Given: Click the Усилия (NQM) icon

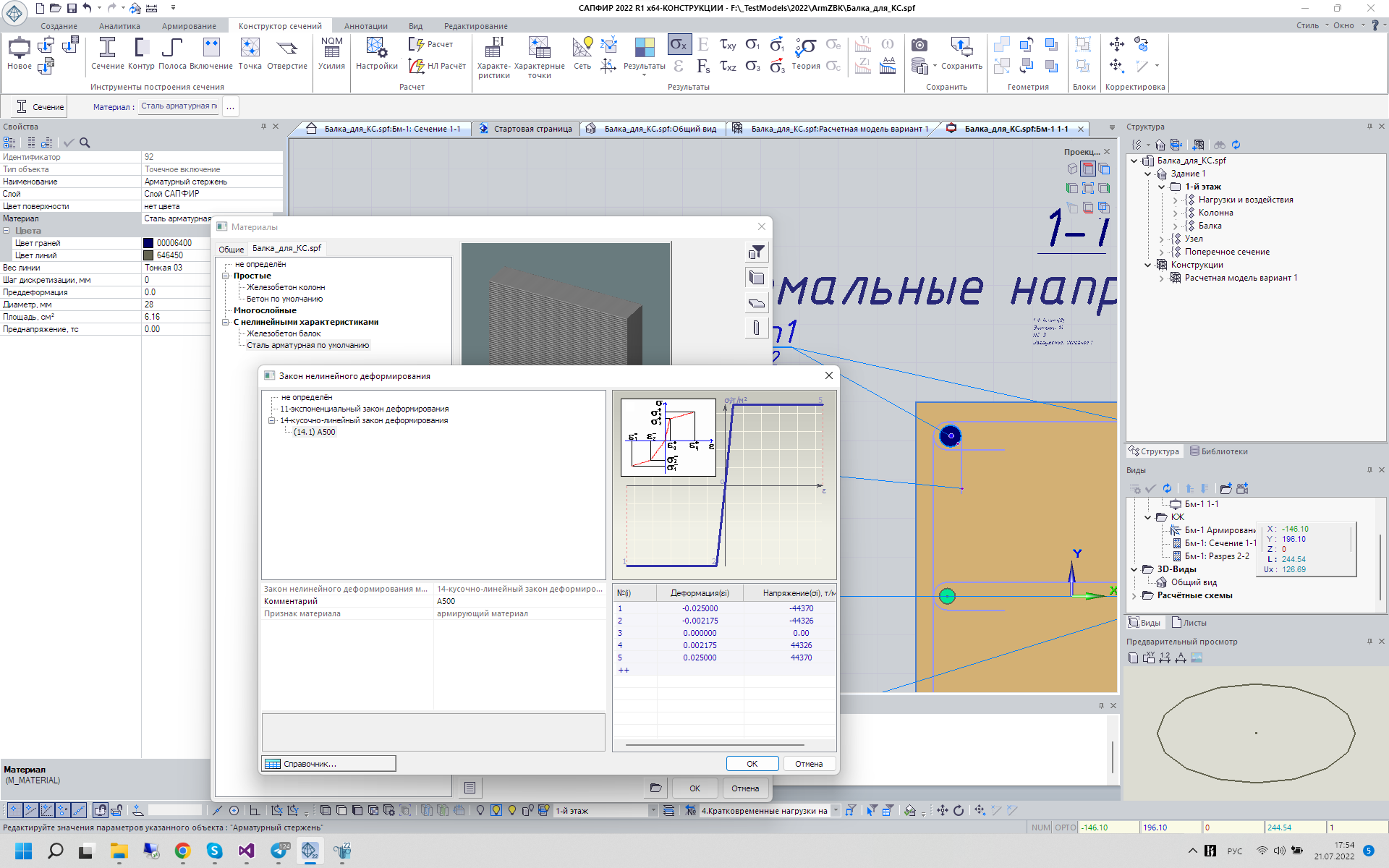Looking at the screenshot, I should tap(331, 48).
